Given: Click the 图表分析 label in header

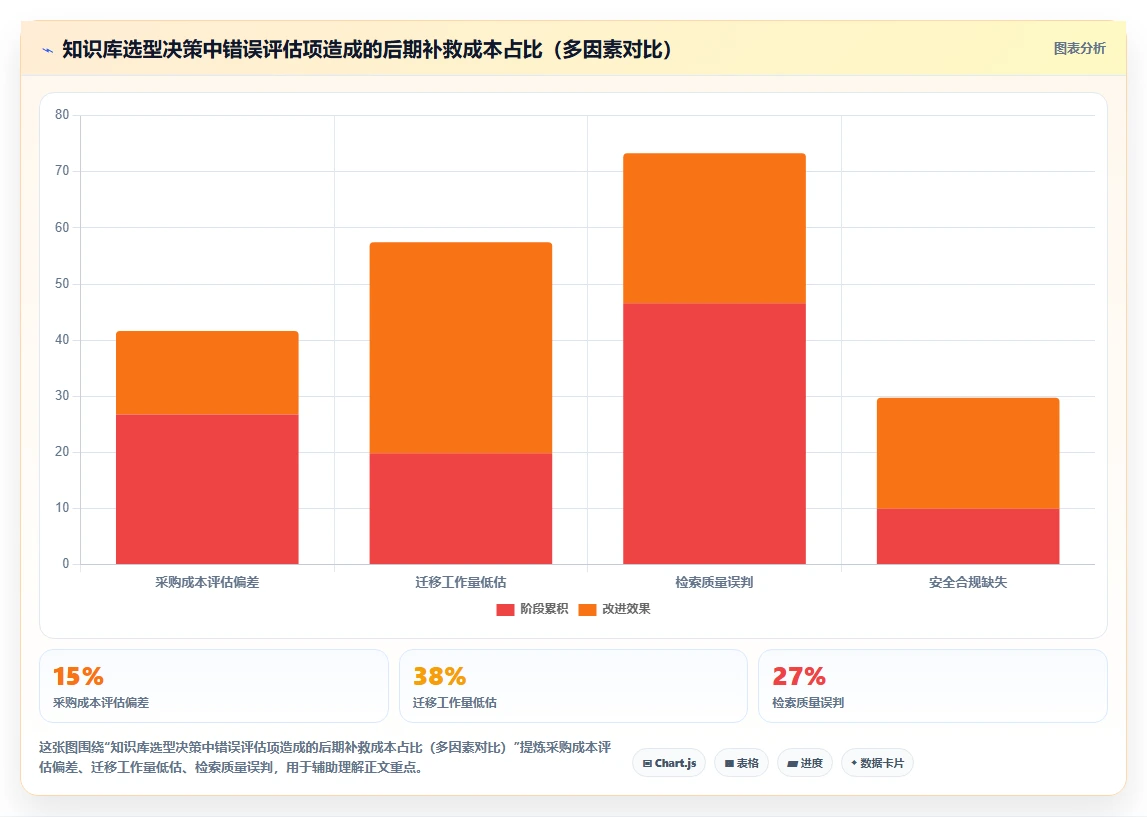Looking at the screenshot, I should [x=1079, y=48].
